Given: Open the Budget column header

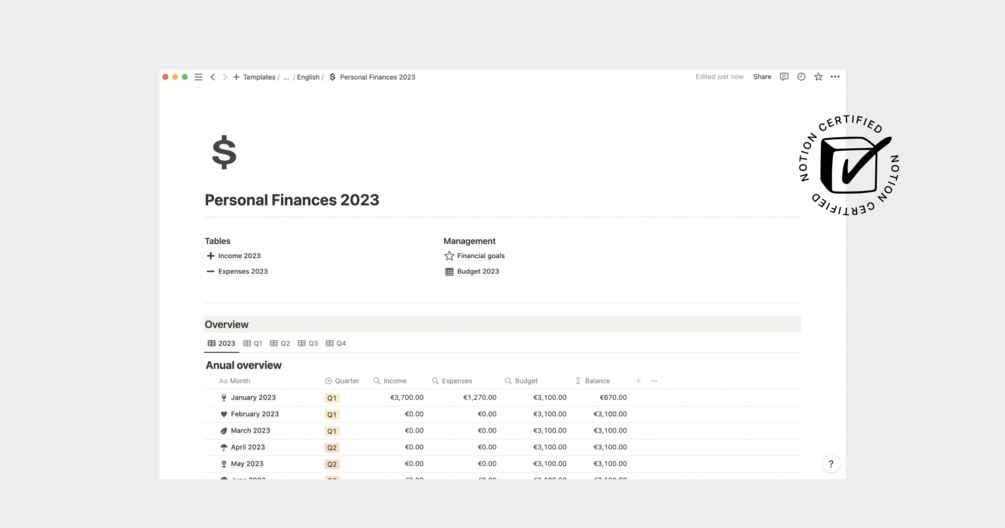Looking at the screenshot, I should pos(521,381).
